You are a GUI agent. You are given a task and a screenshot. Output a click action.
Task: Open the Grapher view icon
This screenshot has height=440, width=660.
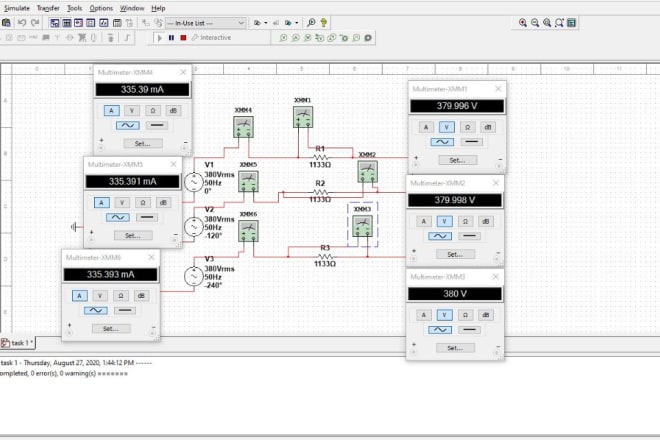coord(104,23)
